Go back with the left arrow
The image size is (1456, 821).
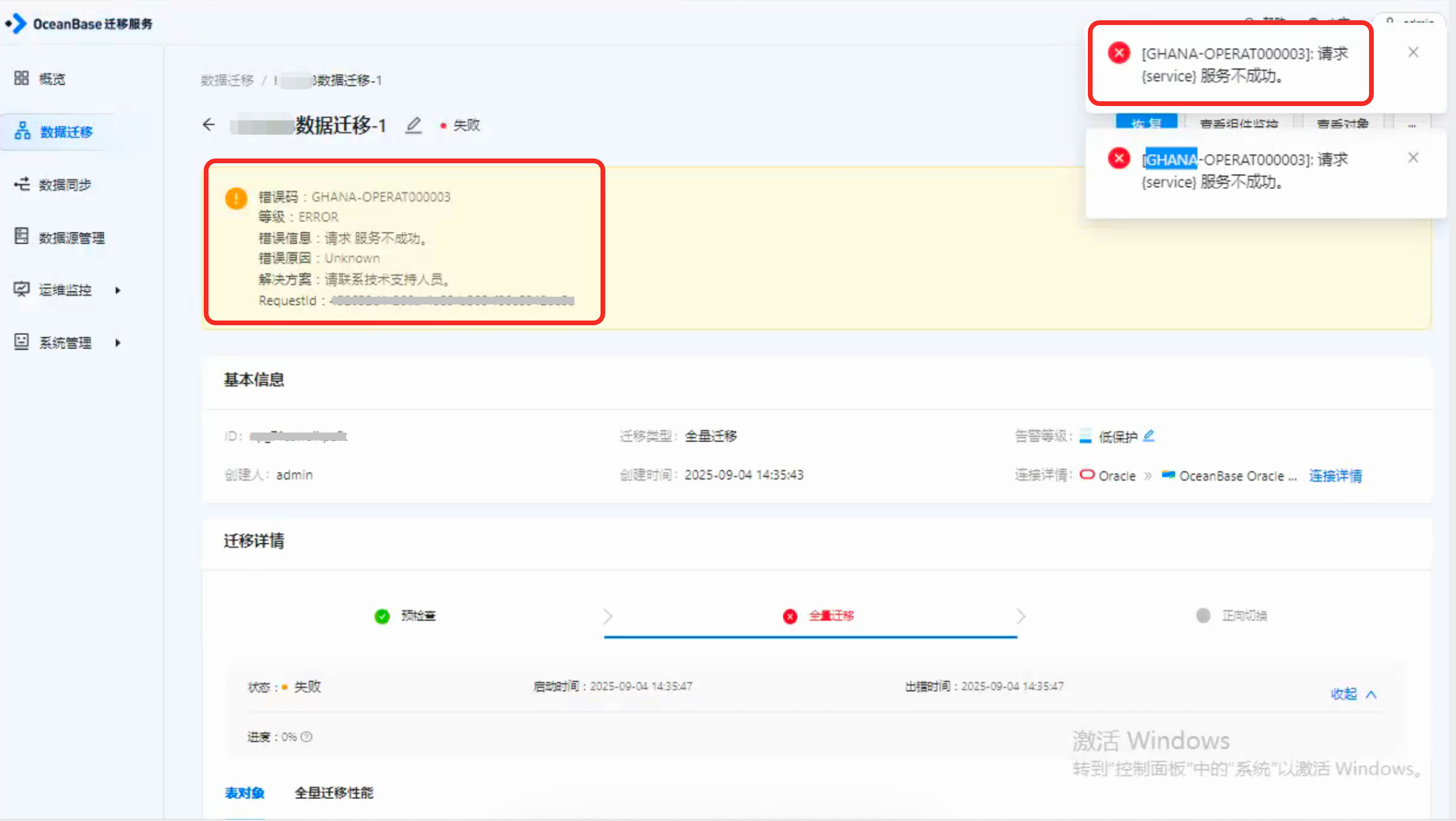[209, 125]
